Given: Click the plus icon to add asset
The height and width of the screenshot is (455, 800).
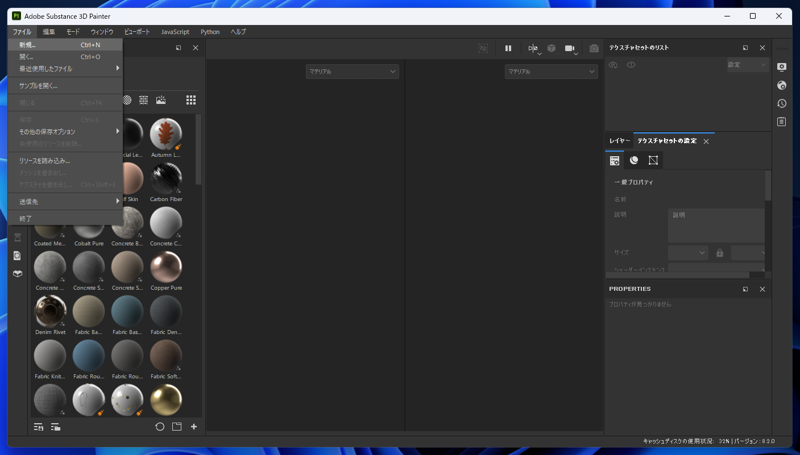Looking at the screenshot, I should coord(194,427).
